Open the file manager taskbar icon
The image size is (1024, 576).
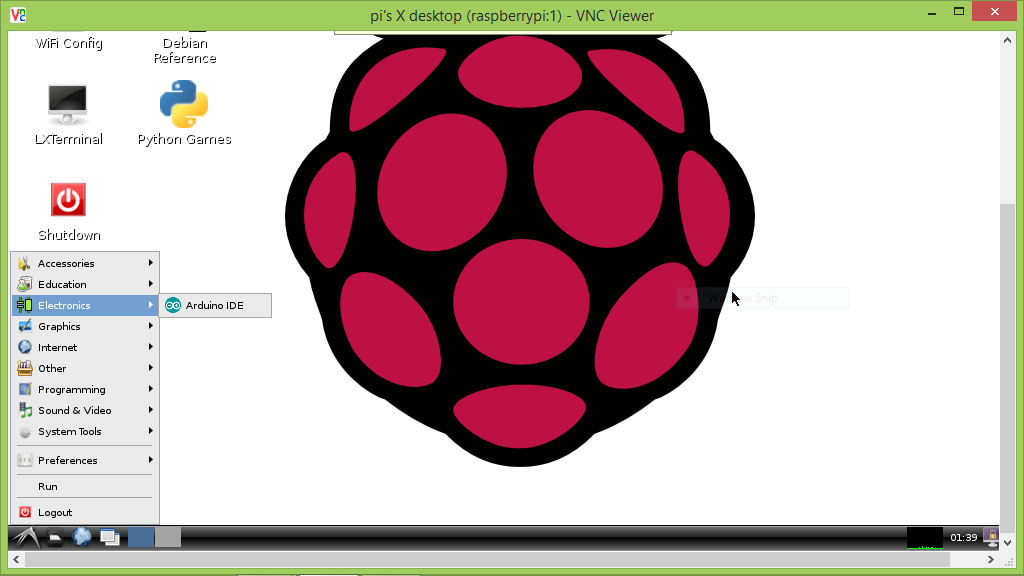(55, 538)
